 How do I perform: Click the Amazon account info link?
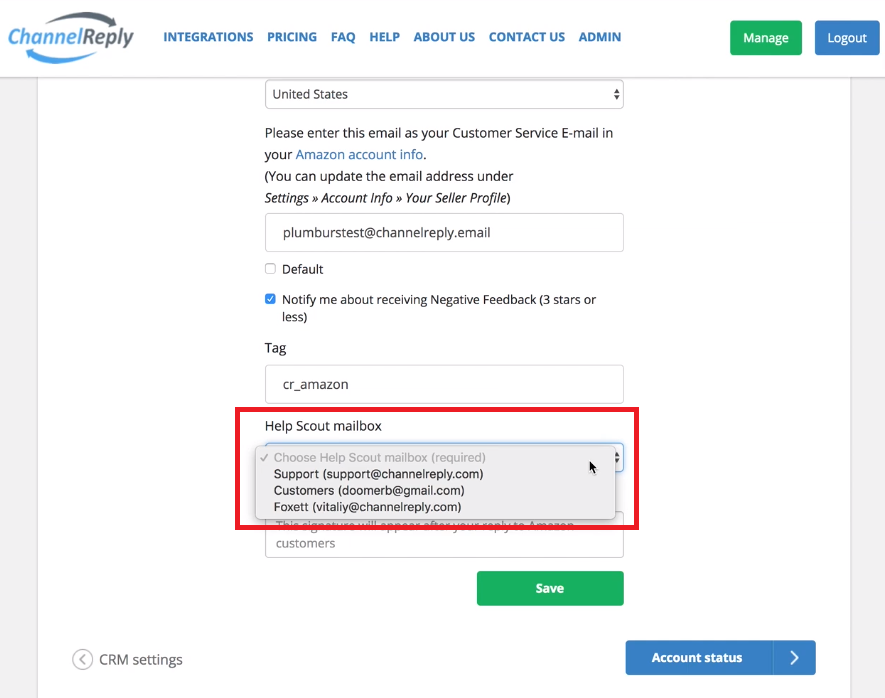359,155
